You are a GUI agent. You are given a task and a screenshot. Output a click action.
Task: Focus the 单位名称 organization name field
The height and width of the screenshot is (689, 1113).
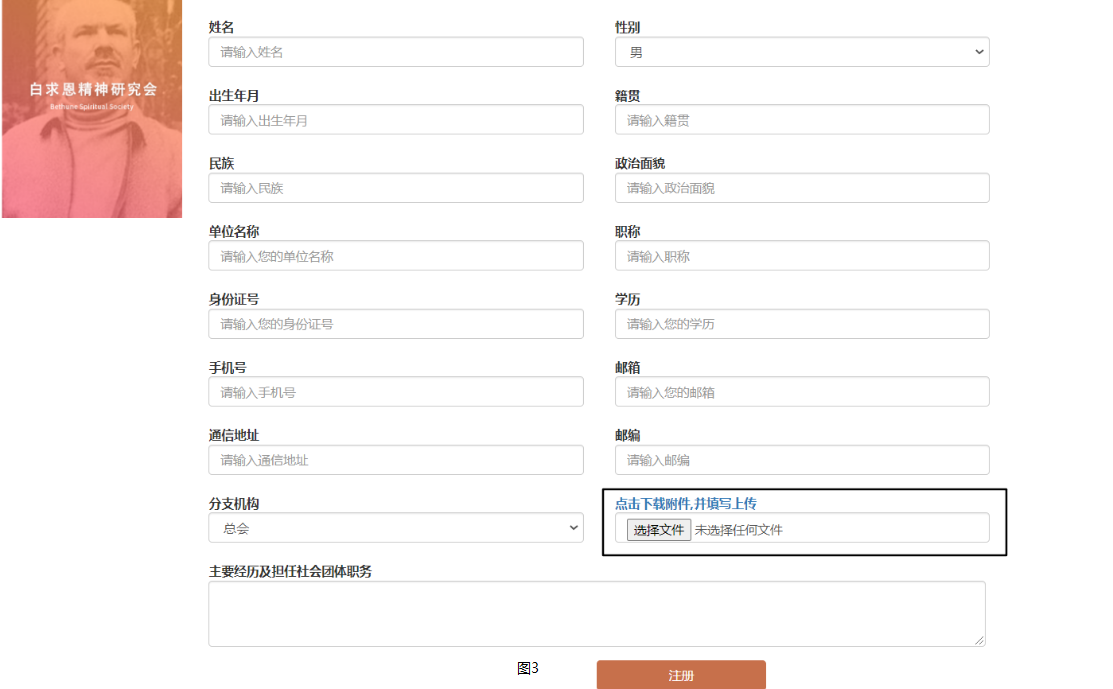[x=395, y=256]
